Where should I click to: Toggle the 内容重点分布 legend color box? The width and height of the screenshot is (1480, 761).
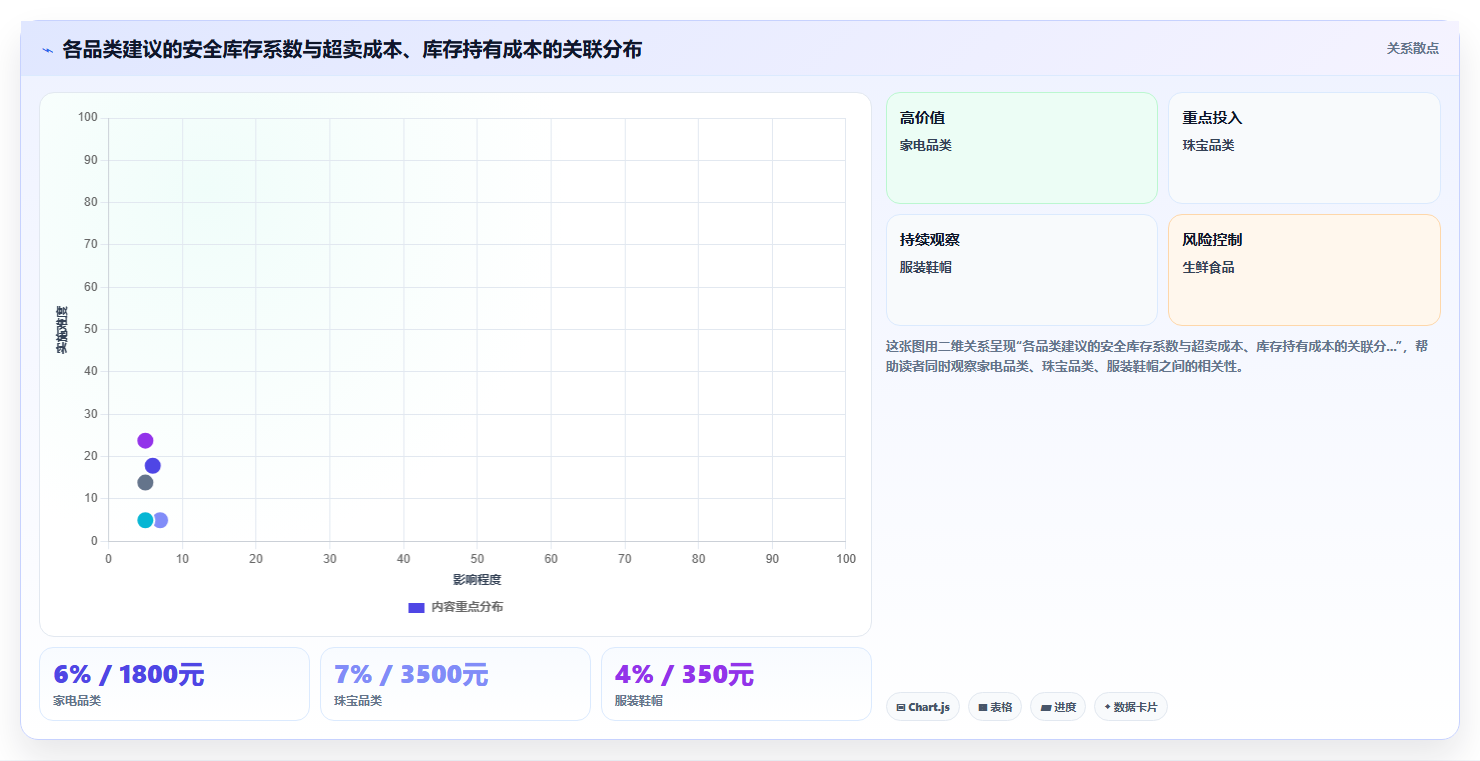tap(417, 607)
